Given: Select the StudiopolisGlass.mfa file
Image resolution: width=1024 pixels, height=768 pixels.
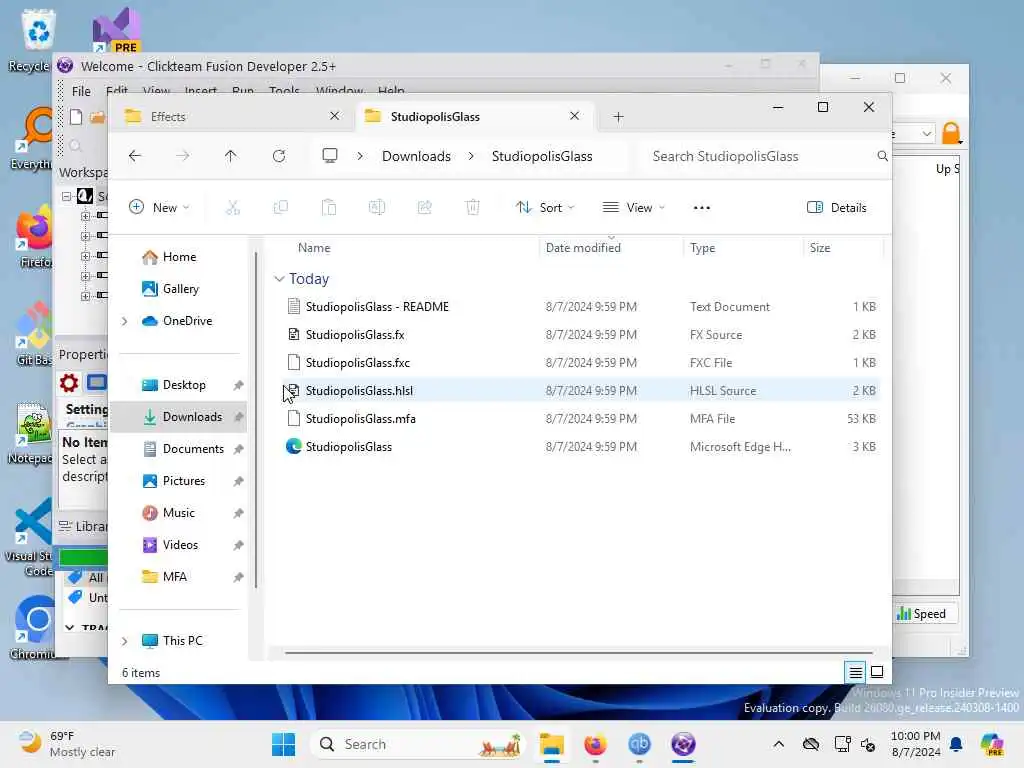Looking at the screenshot, I should point(581,419).
